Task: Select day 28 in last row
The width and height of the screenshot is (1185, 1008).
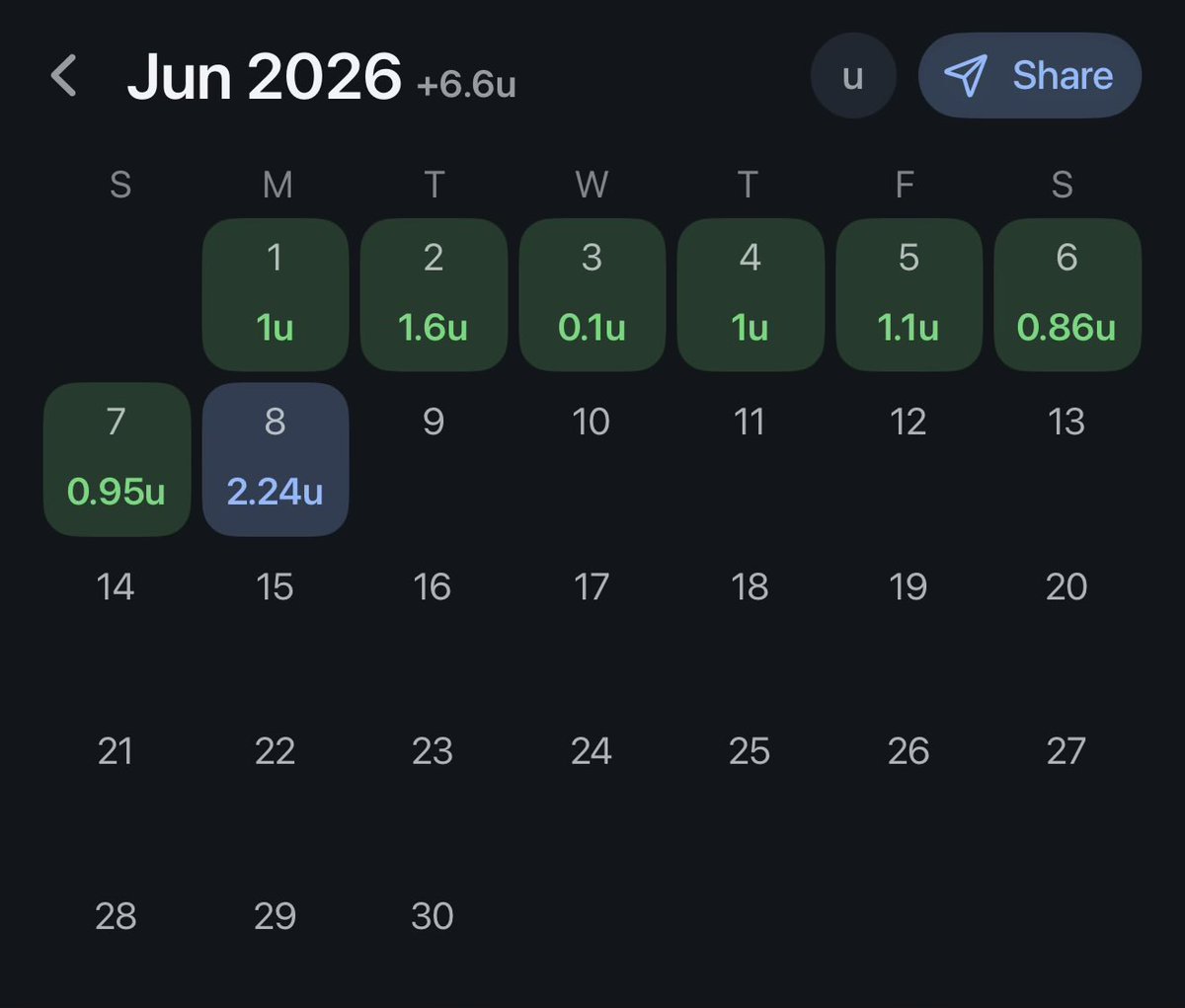Action: click(x=117, y=917)
